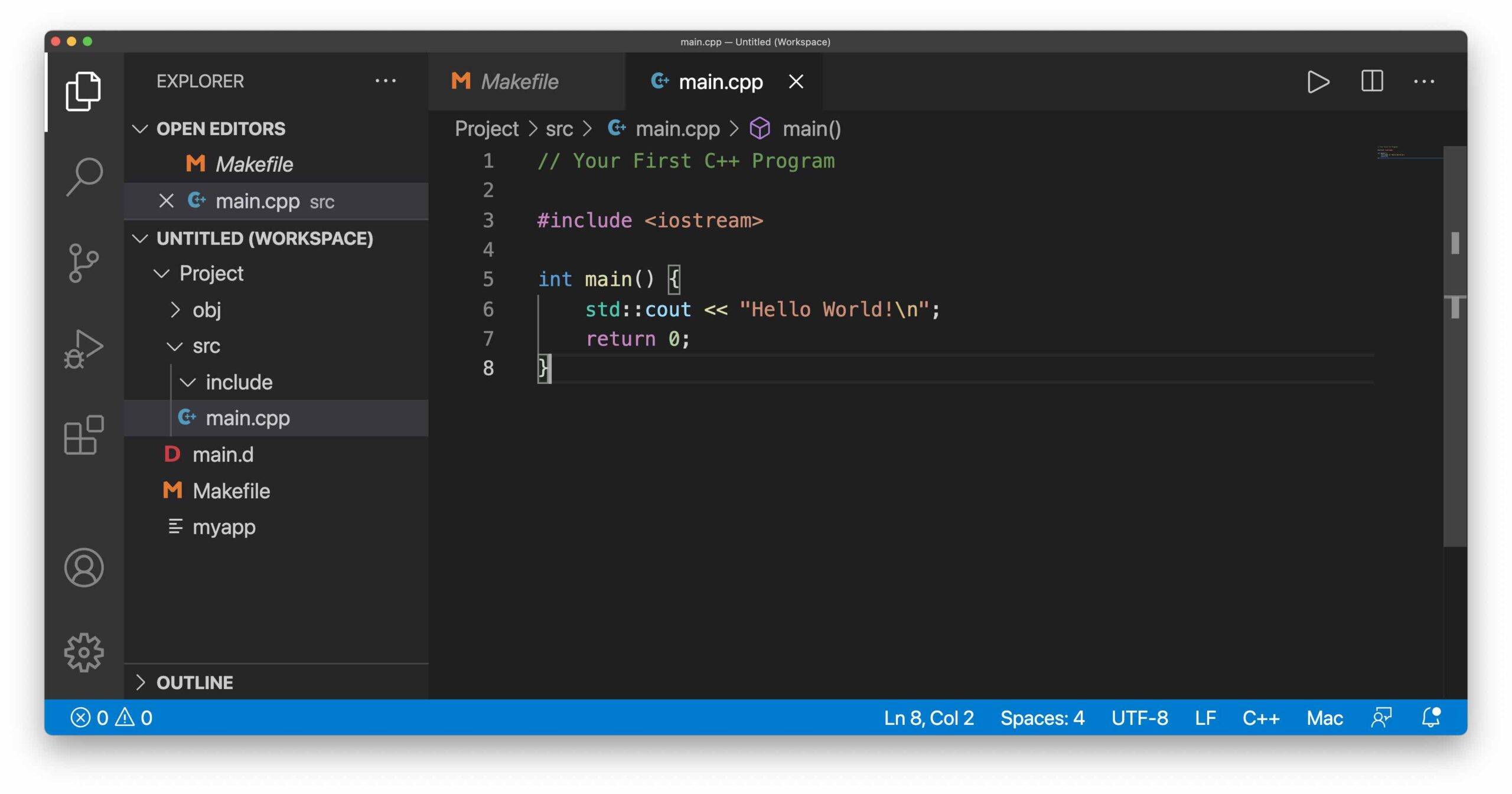Run the current file with the play button
The image size is (1512, 794).
tap(1319, 81)
